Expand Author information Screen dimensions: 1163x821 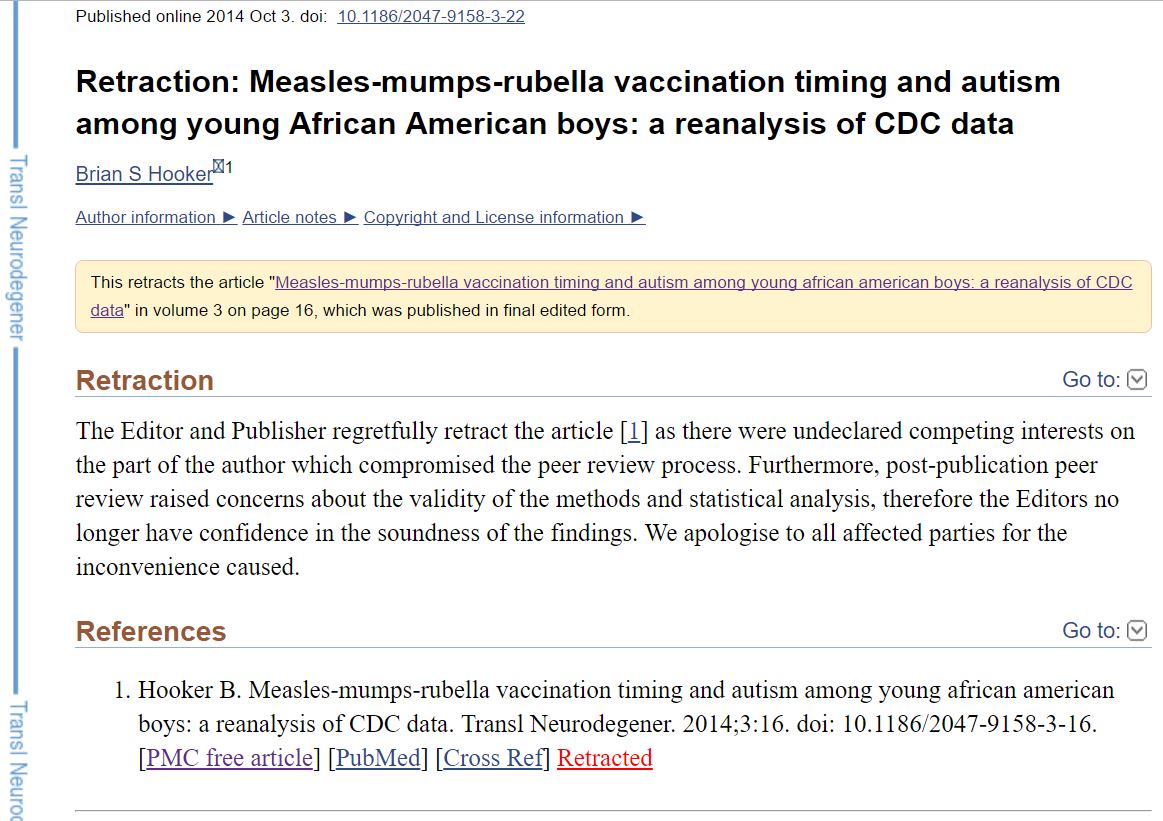point(156,218)
